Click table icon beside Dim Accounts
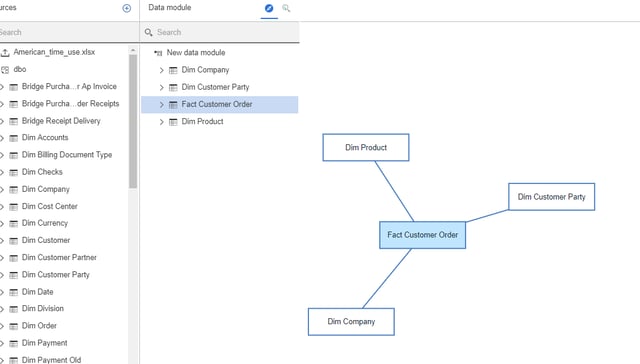The height and width of the screenshot is (364, 640). point(13,138)
